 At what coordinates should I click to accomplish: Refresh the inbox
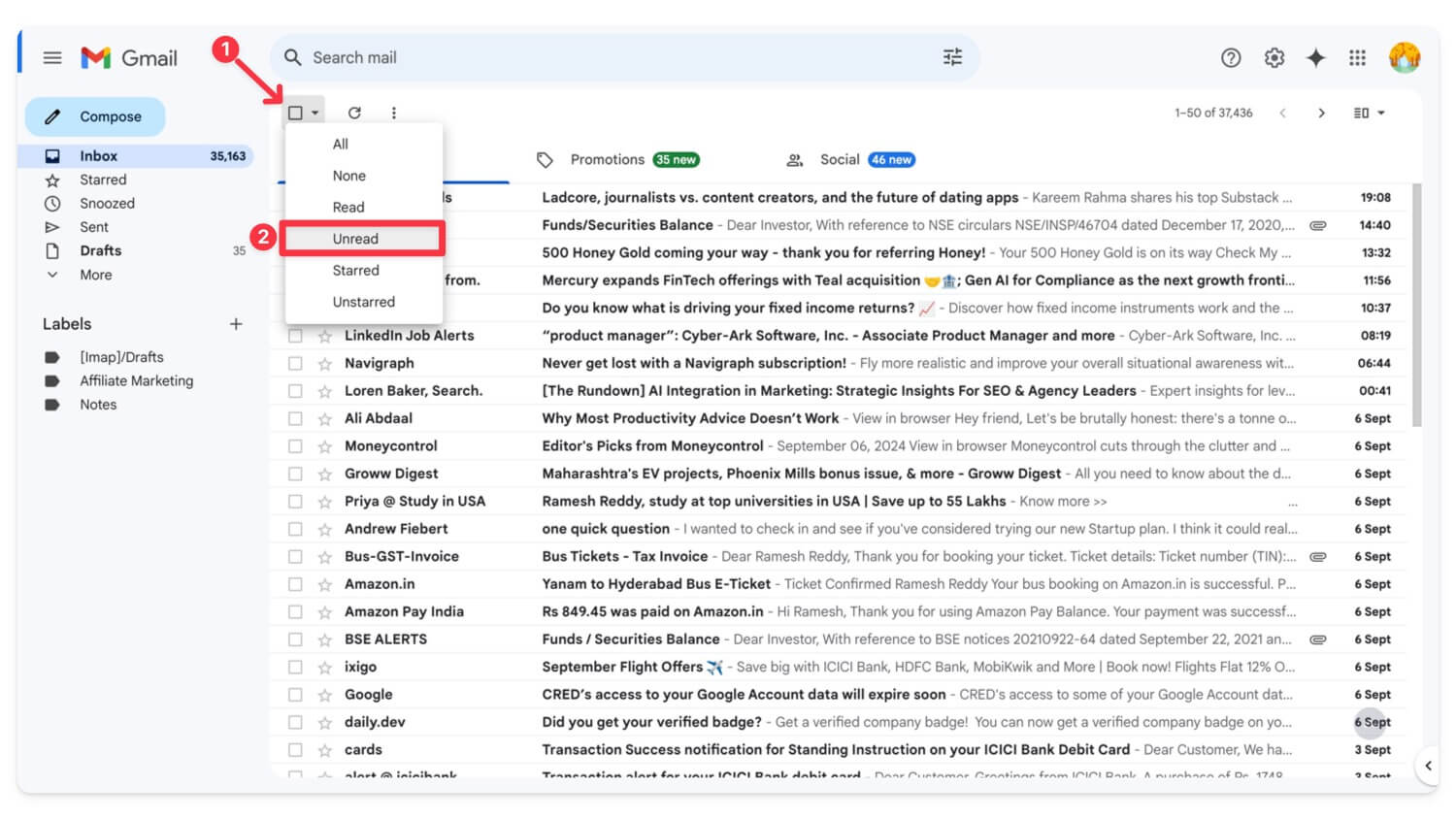(x=354, y=113)
